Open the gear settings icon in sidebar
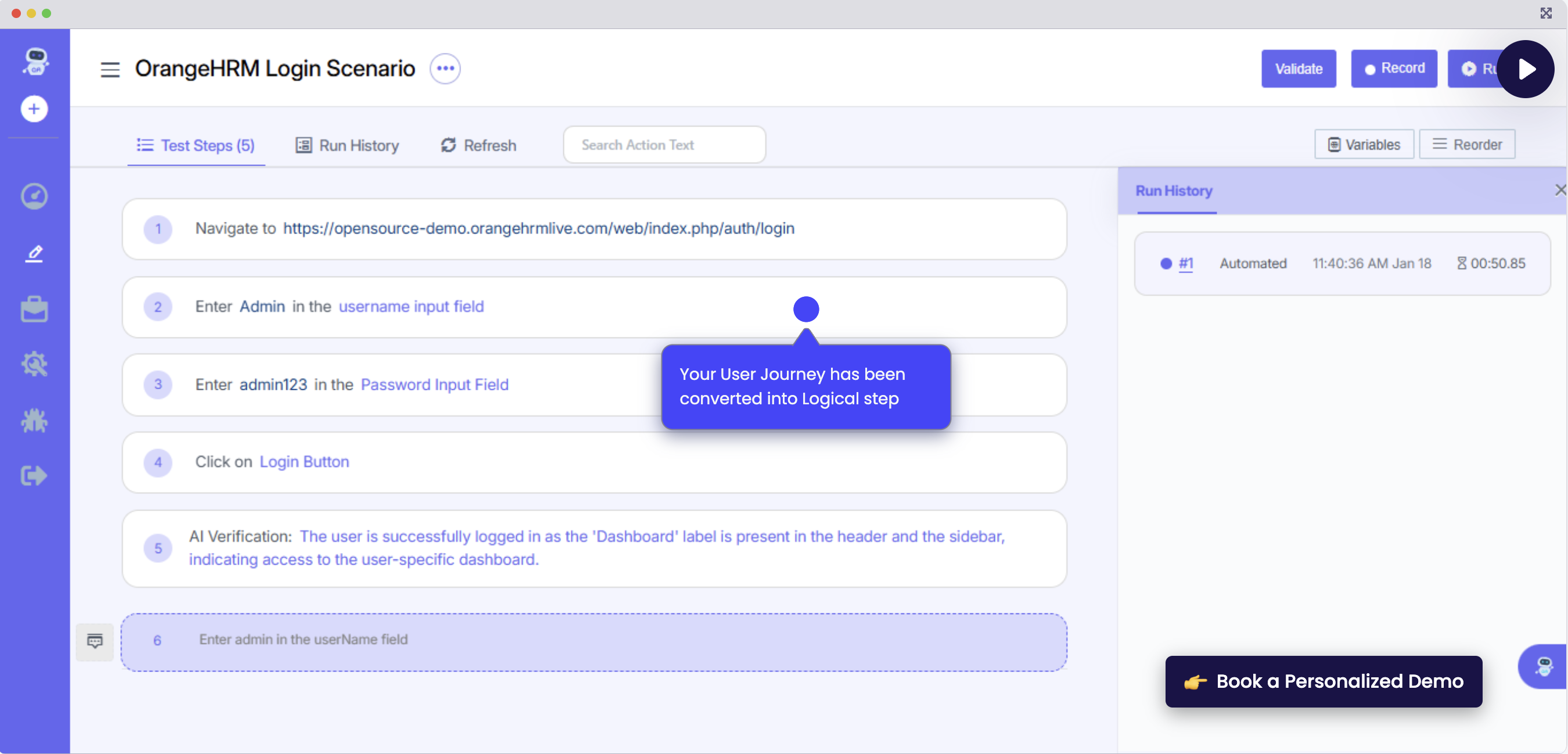Viewport: 1568px width, 754px height. (34, 364)
